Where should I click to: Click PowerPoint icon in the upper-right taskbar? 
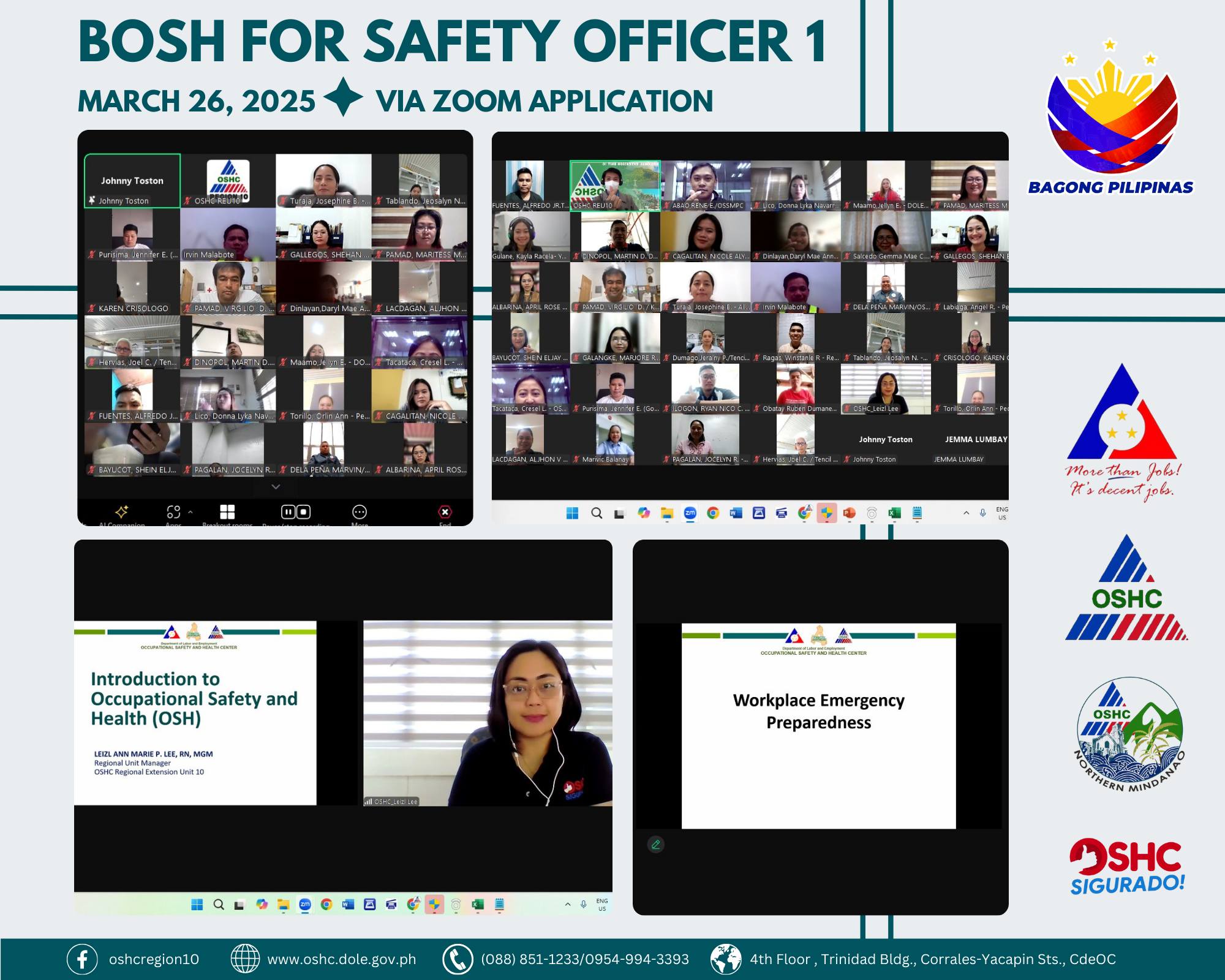[849, 513]
